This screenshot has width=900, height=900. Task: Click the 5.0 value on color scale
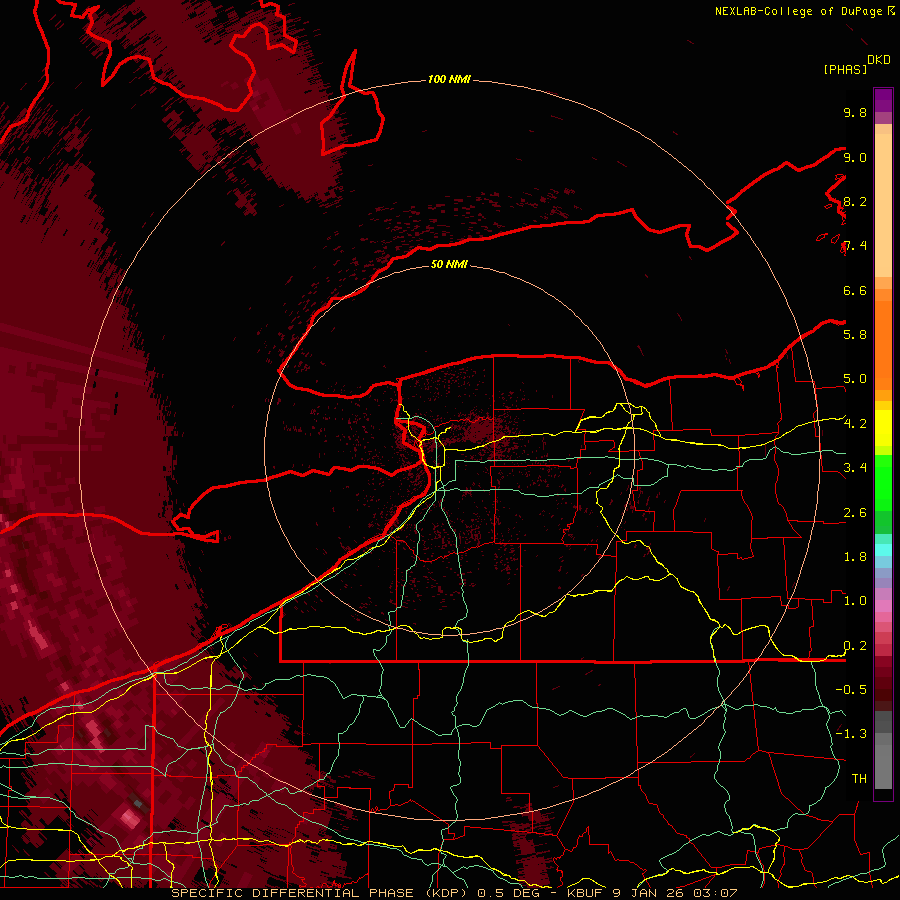[x=855, y=379]
